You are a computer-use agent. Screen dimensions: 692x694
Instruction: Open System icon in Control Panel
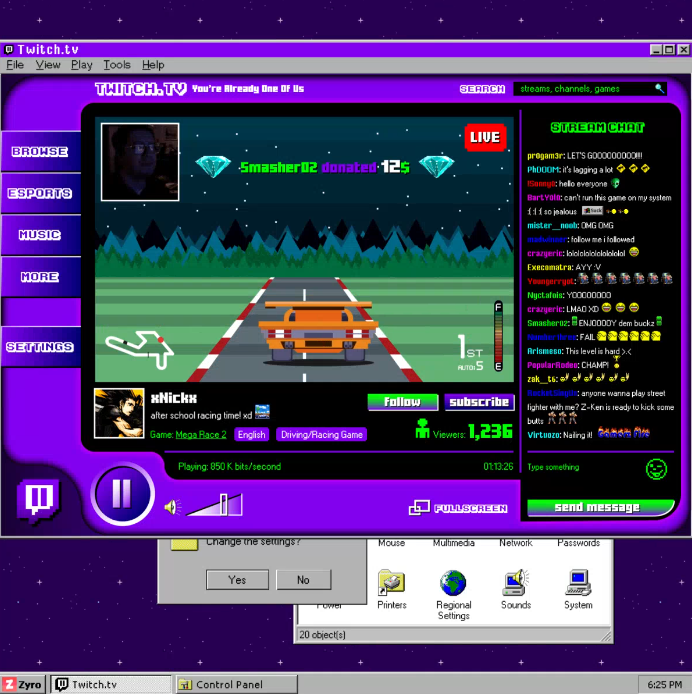tap(578, 589)
